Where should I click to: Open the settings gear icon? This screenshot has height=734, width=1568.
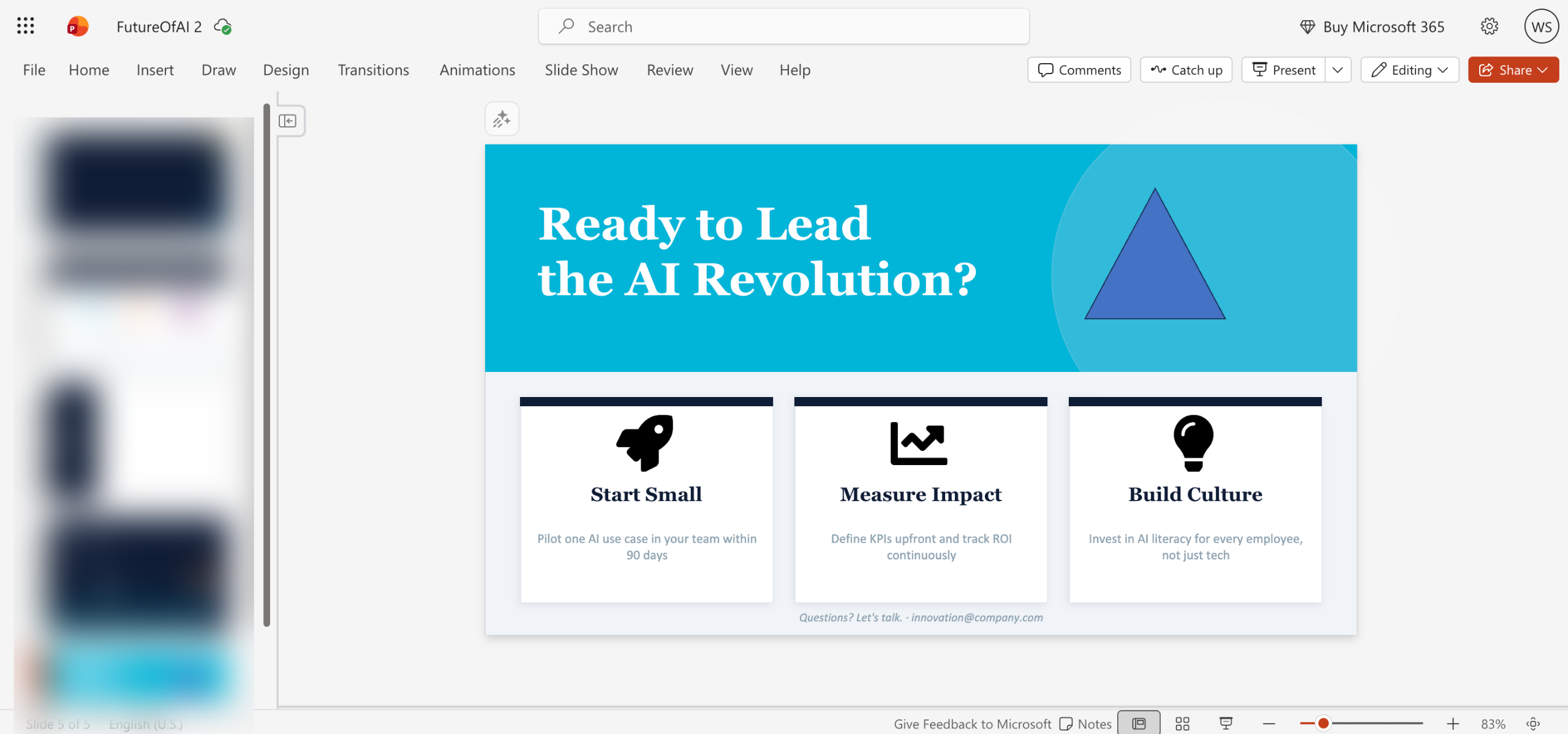pos(1489,26)
